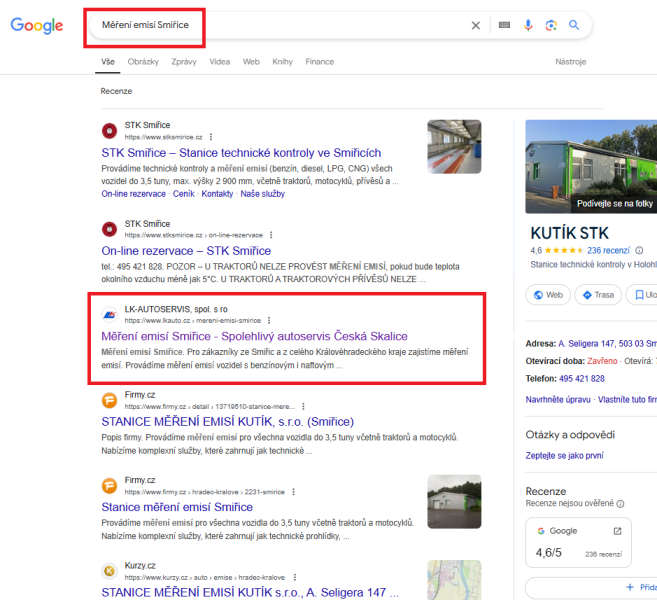Click the Zavřeno opening hours status
This screenshot has height=600, width=657.
(x=602, y=361)
